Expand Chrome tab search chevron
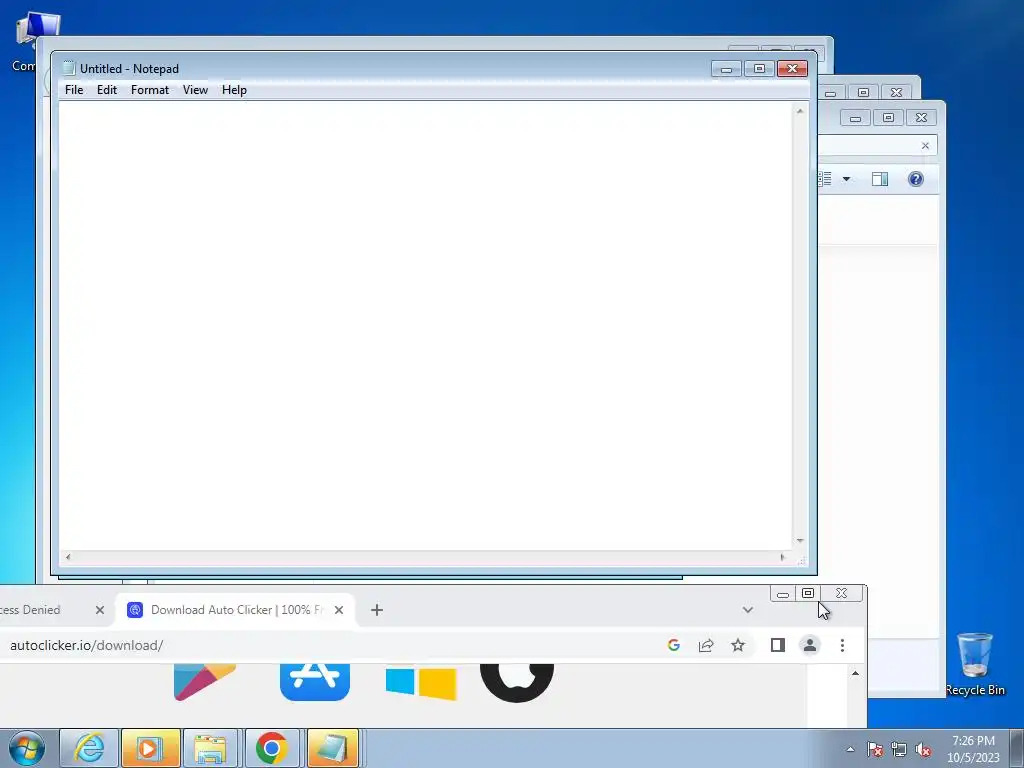 [x=748, y=610]
